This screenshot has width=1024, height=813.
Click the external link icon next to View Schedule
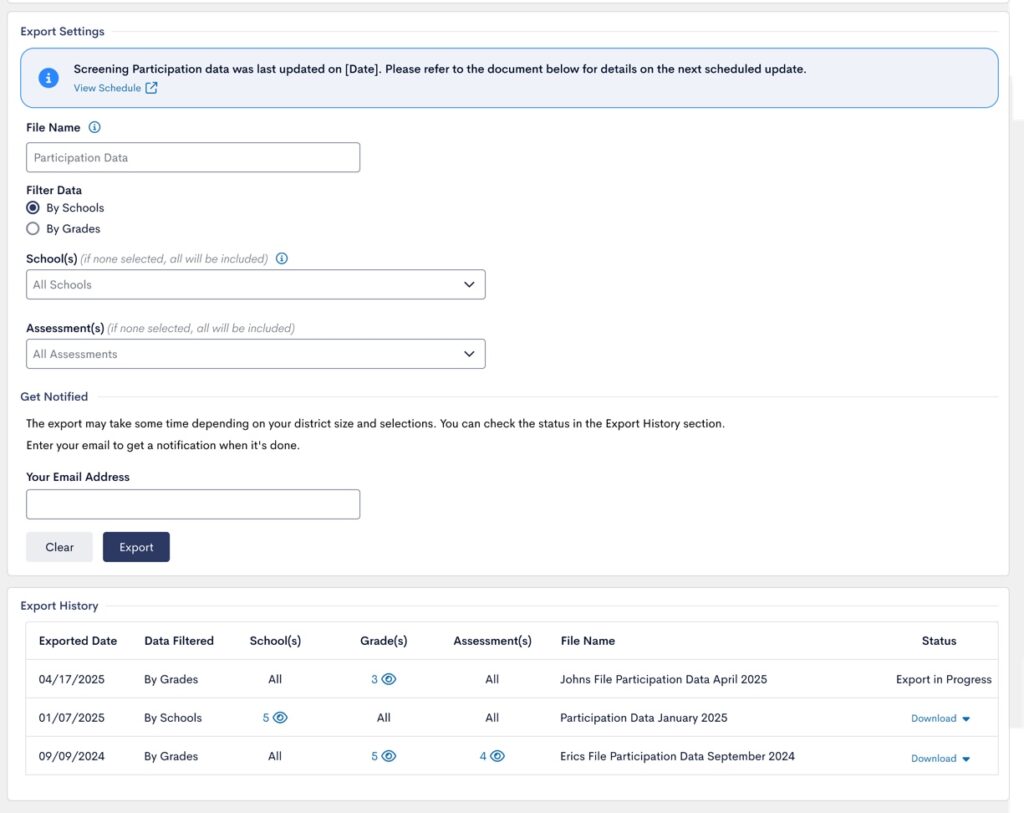153,88
